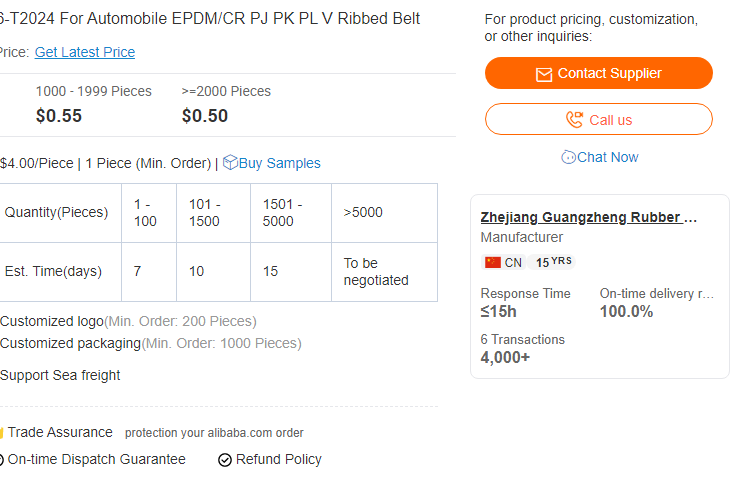Click the On-time Dispatch Guarantee icon
This screenshot has width=730, height=490.
(2, 460)
